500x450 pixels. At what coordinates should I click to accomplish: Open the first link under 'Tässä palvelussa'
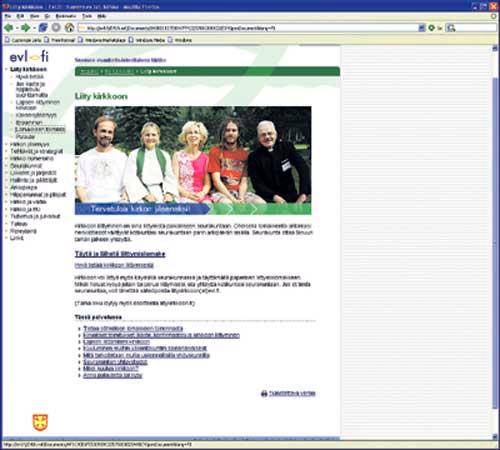(x=133, y=329)
